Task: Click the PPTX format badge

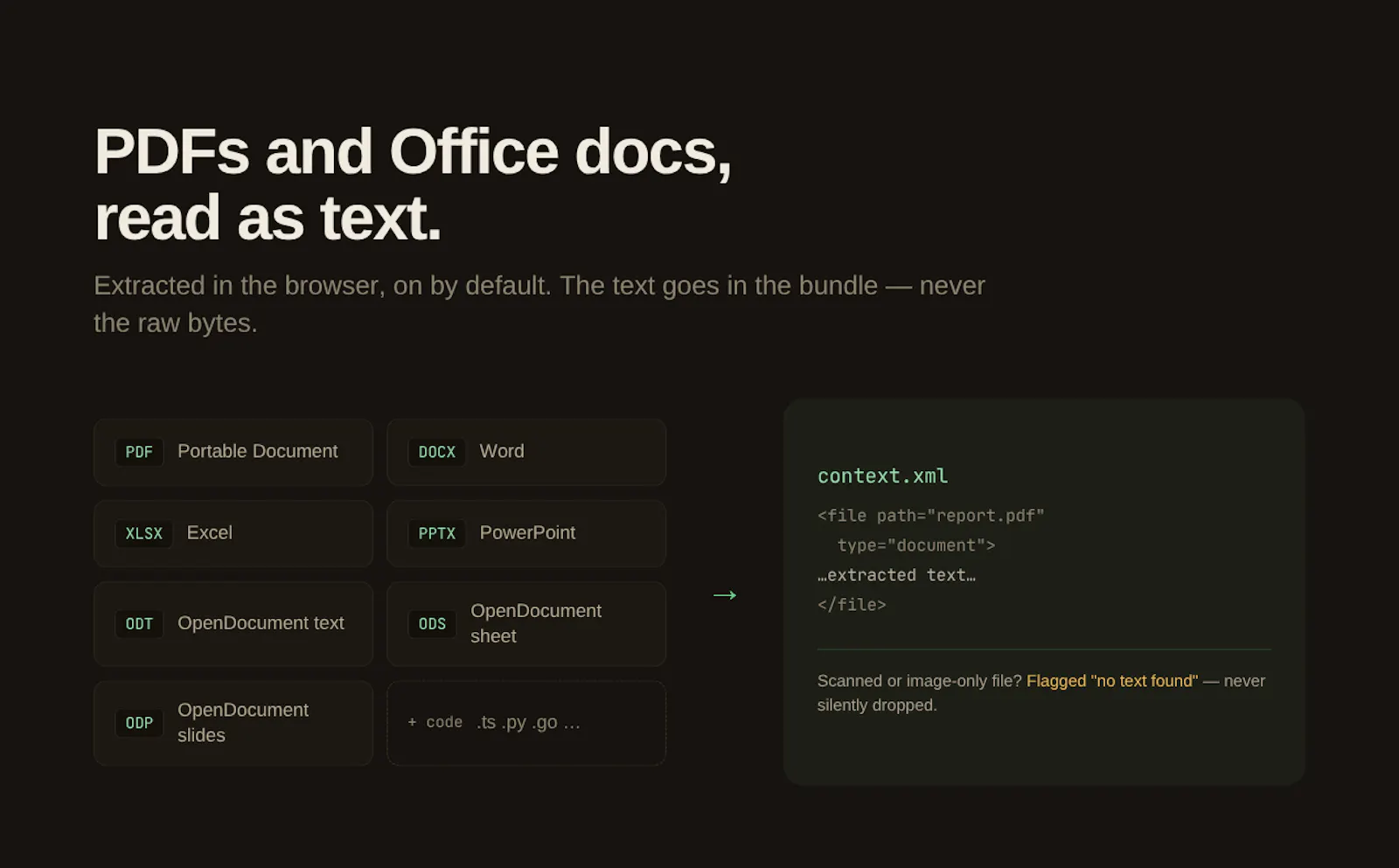Action: click(x=436, y=533)
